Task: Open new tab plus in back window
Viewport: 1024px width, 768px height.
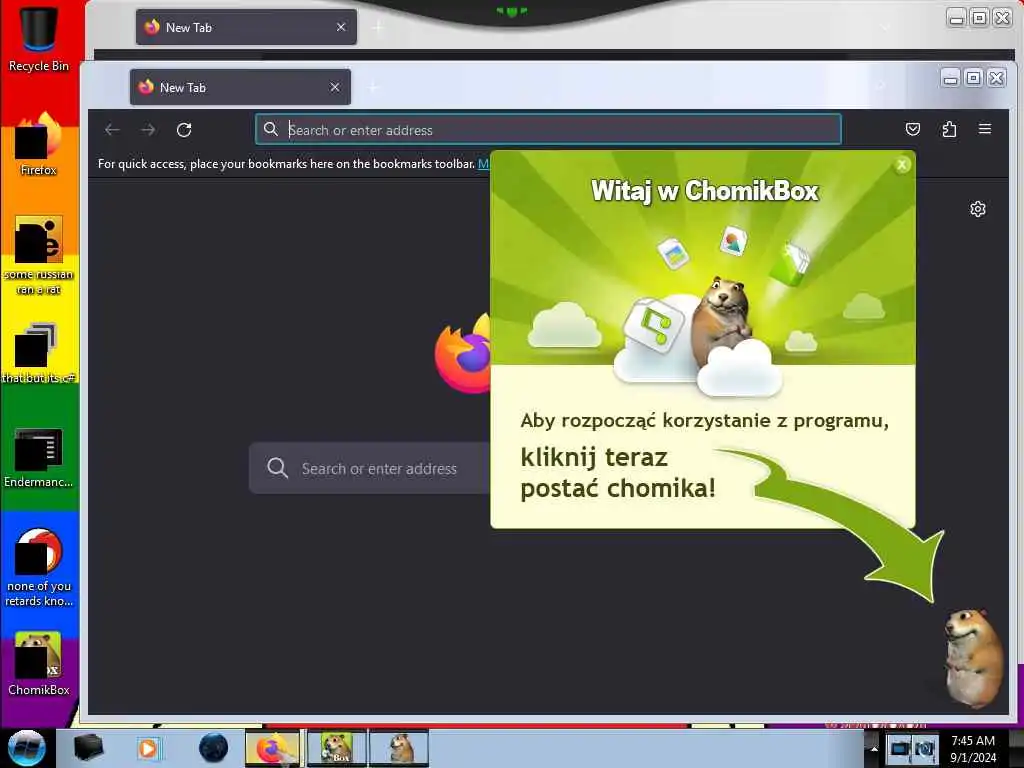Action: 378,27
